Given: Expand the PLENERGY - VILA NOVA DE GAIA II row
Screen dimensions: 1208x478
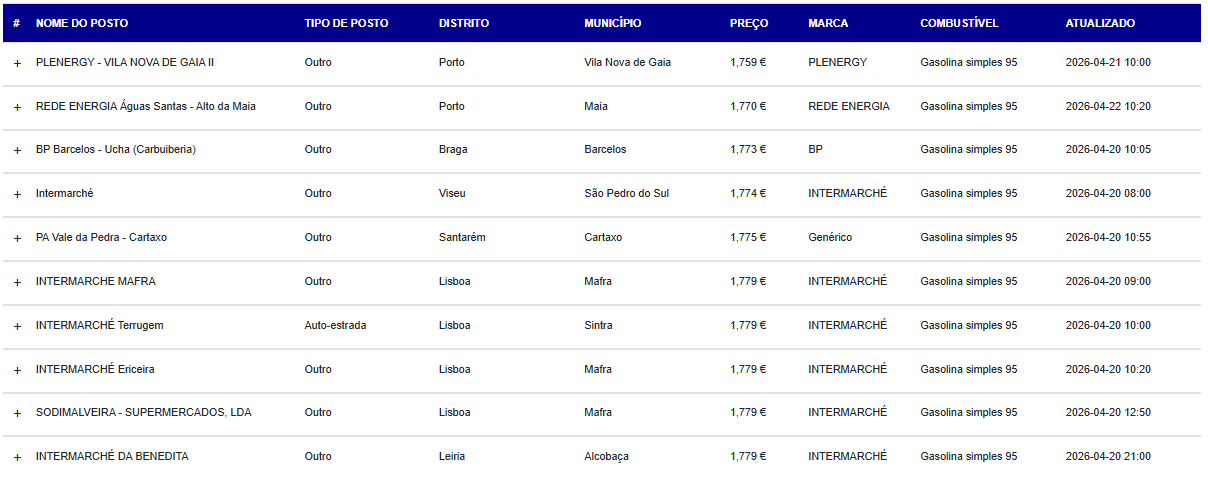Looking at the screenshot, I should (x=17, y=63).
